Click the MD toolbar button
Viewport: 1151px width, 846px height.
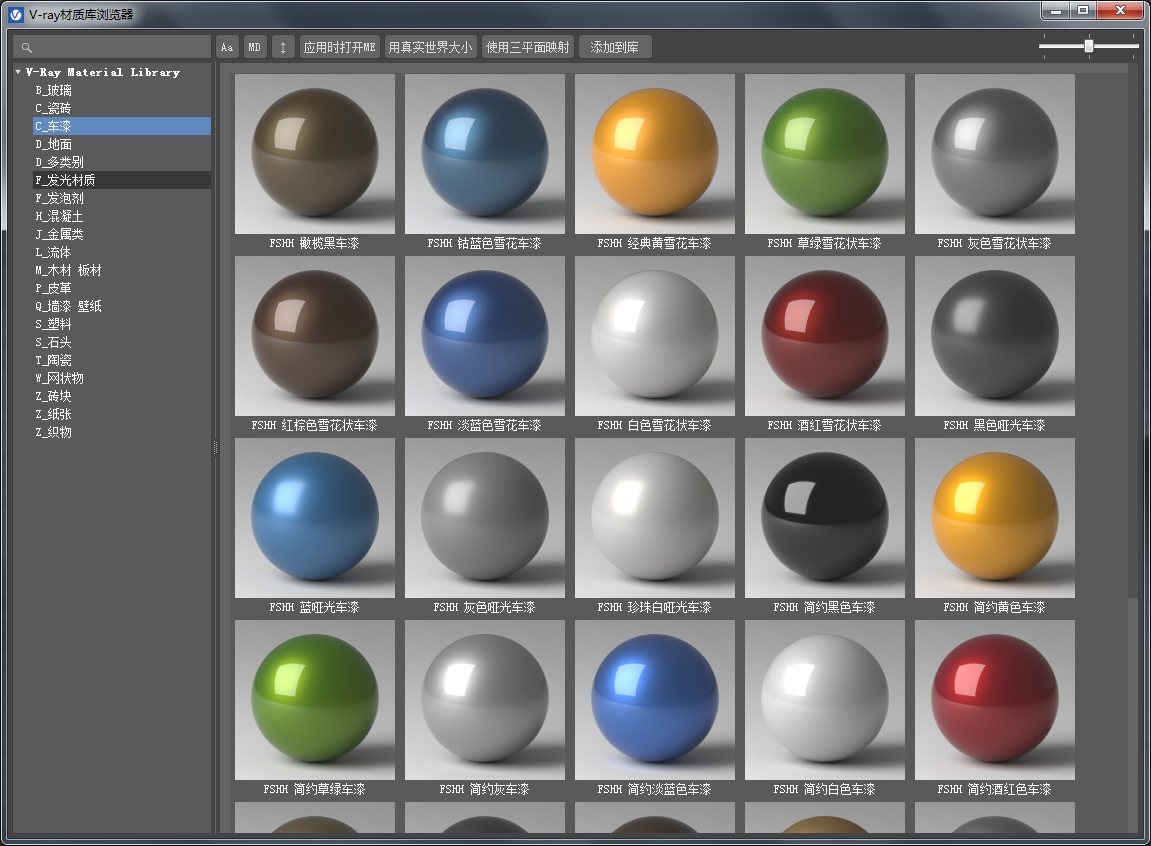tap(255, 47)
